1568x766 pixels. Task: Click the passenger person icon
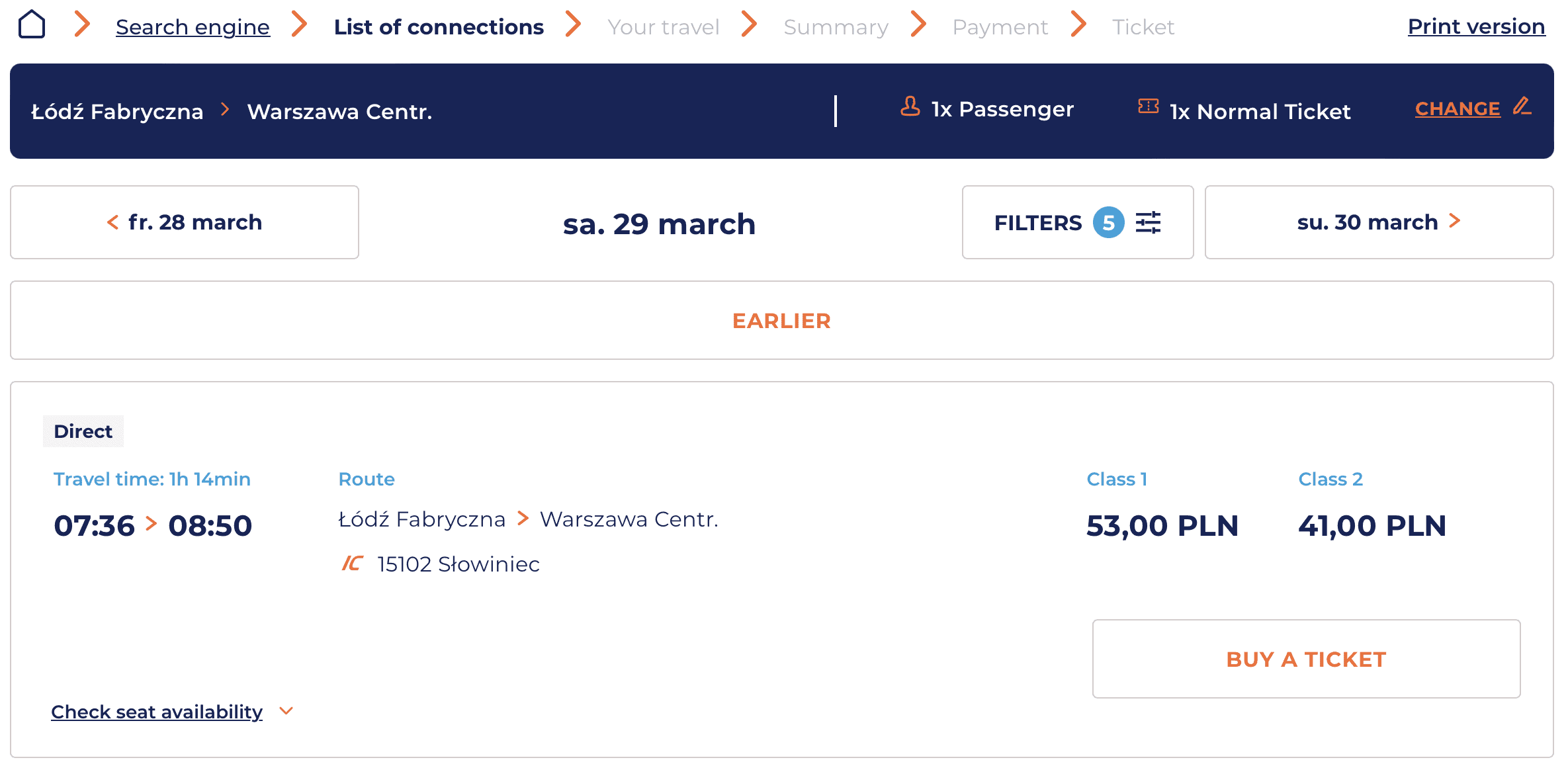910,106
